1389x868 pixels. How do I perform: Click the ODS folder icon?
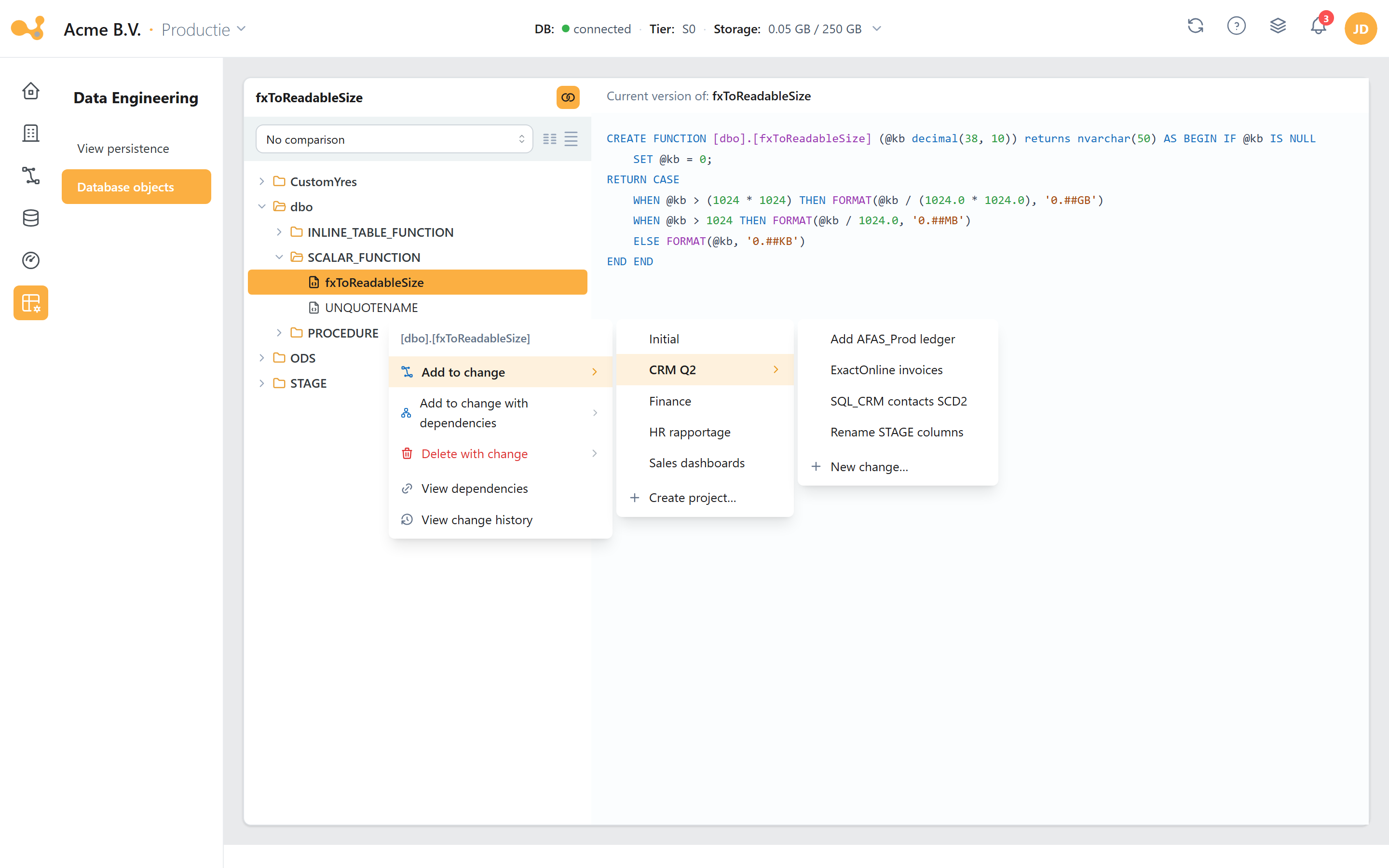click(279, 358)
